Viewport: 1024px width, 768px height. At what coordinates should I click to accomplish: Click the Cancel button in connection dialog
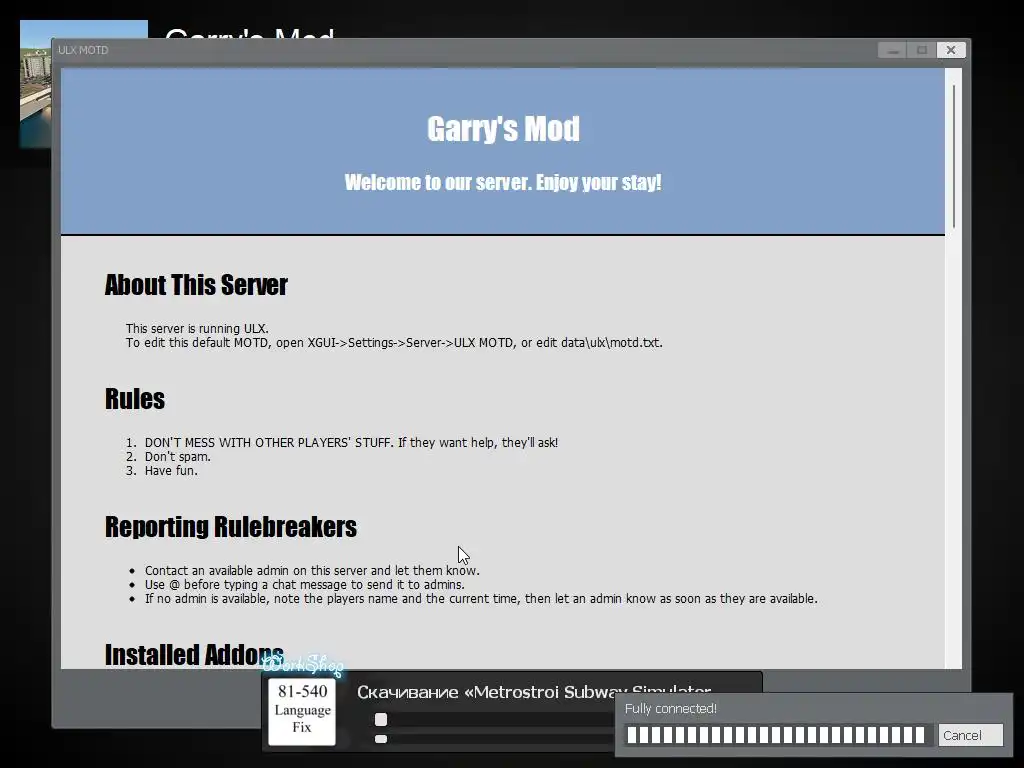970,735
